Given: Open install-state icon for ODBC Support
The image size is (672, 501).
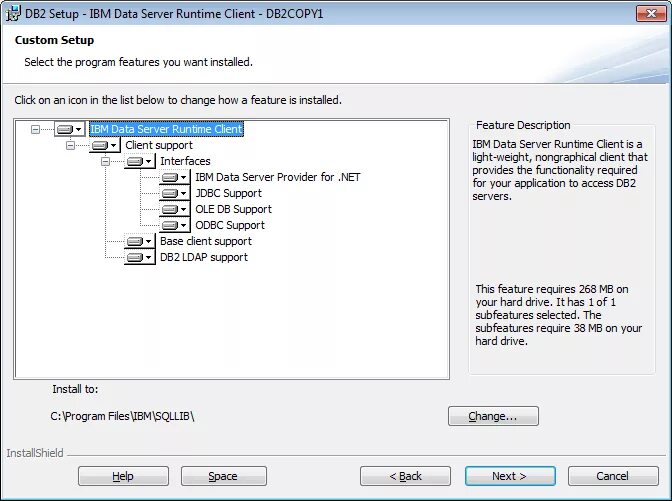Looking at the screenshot, I should (x=174, y=225).
